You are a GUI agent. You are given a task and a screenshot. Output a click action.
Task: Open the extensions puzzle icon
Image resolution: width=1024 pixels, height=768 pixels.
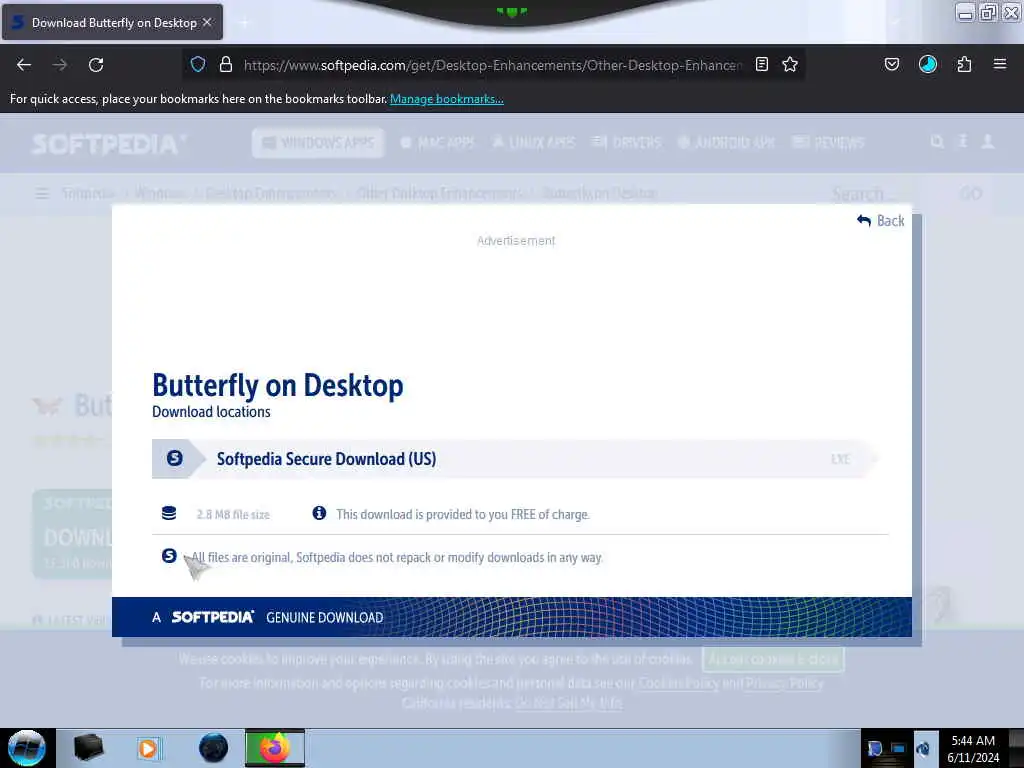pos(965,64)
